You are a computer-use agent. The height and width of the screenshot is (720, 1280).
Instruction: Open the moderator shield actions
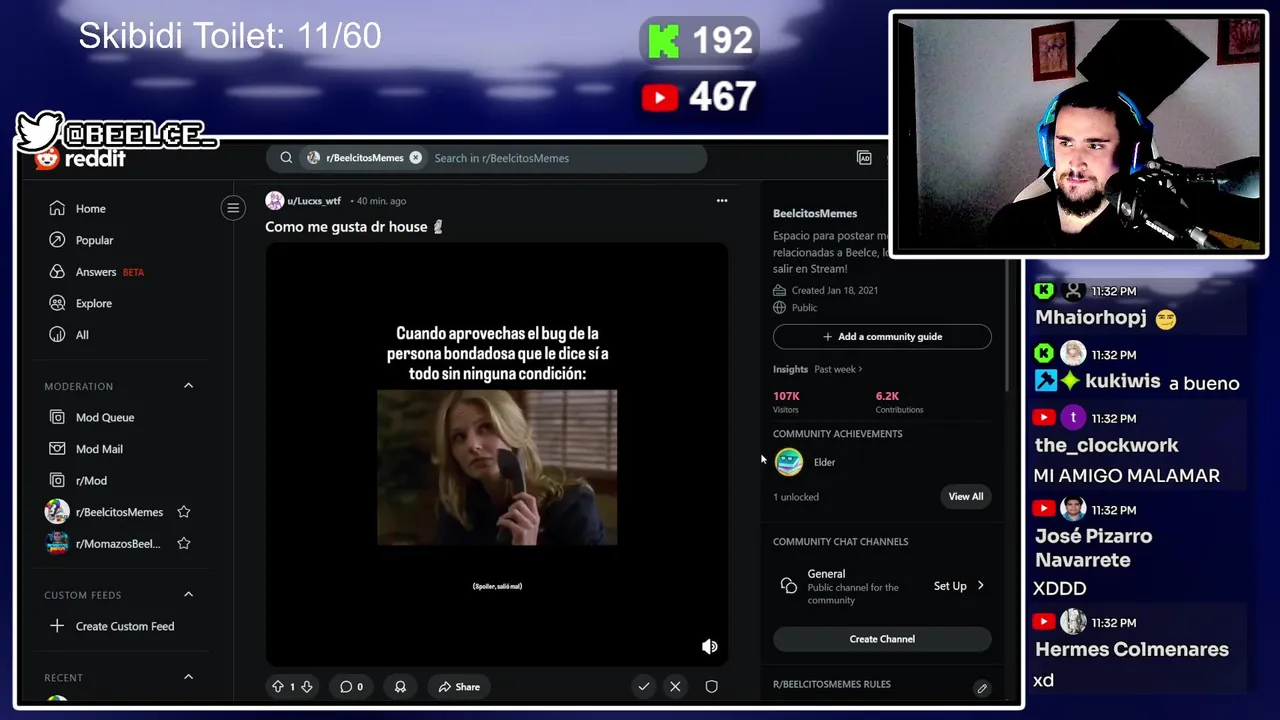pyautogui.click(x=711, y=687)
